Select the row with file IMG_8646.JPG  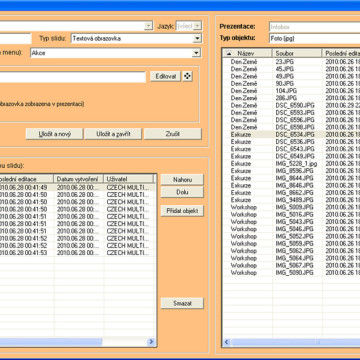(292, 185)
